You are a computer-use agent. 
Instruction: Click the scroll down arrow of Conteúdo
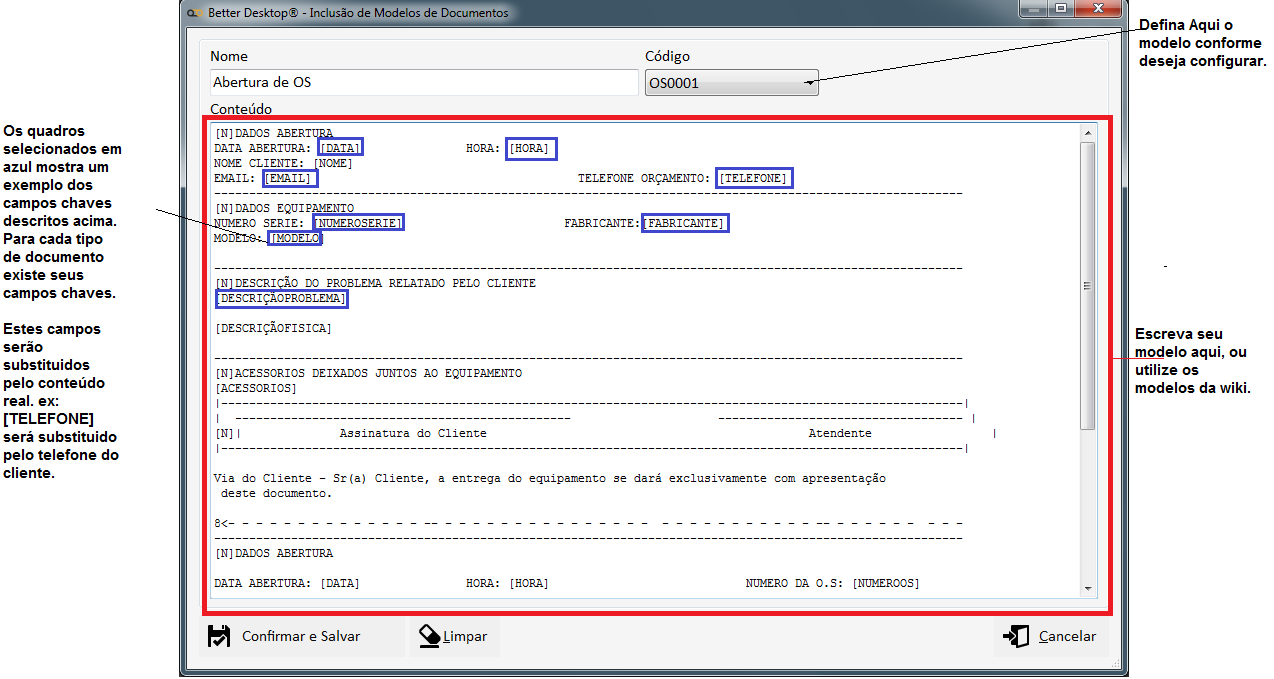[x=1087, y=588]
